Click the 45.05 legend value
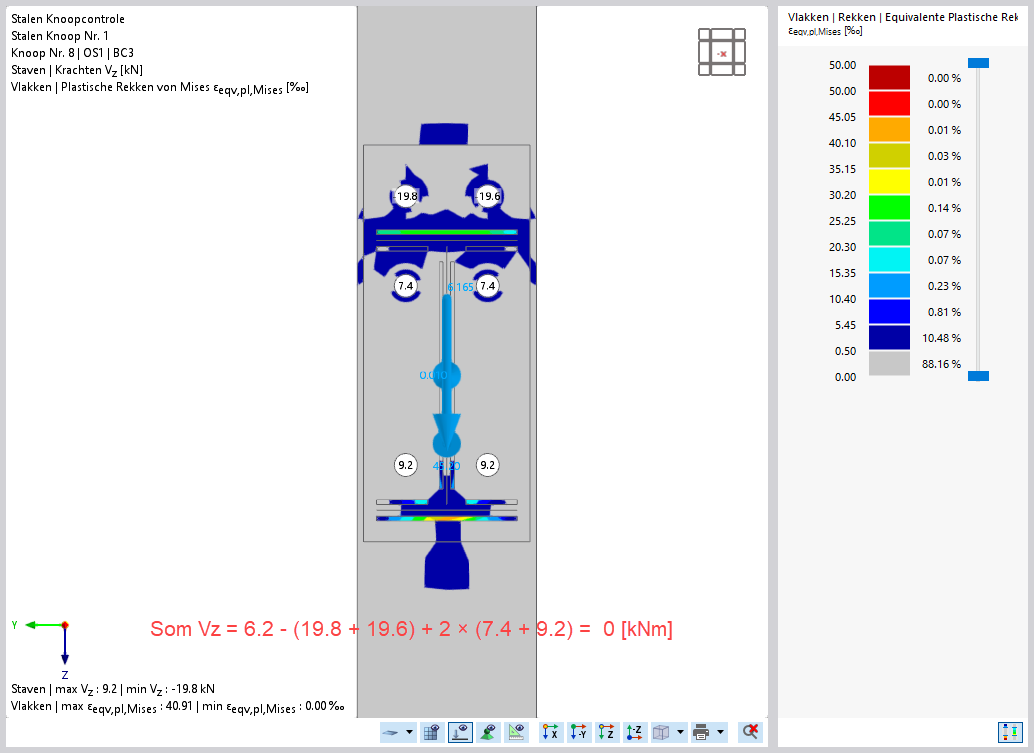 [842, 117]
